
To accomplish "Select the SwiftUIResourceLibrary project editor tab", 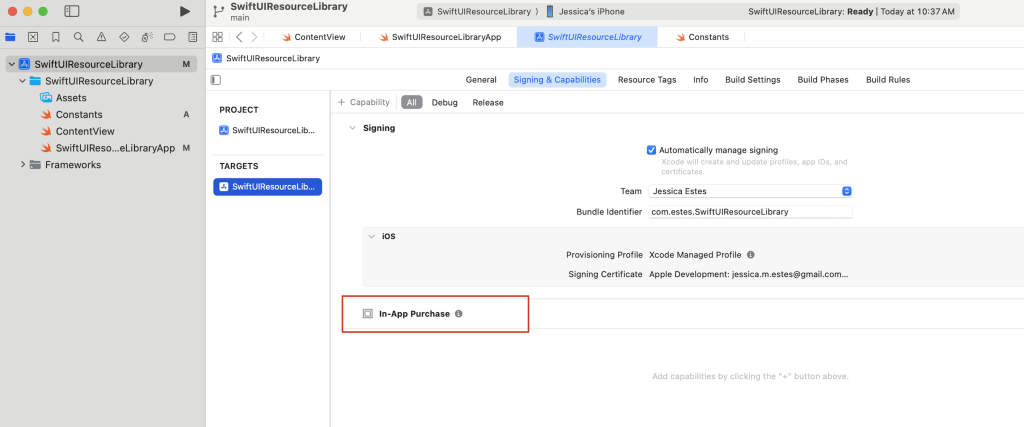I will pyautogui.click(x=588, y=37).
